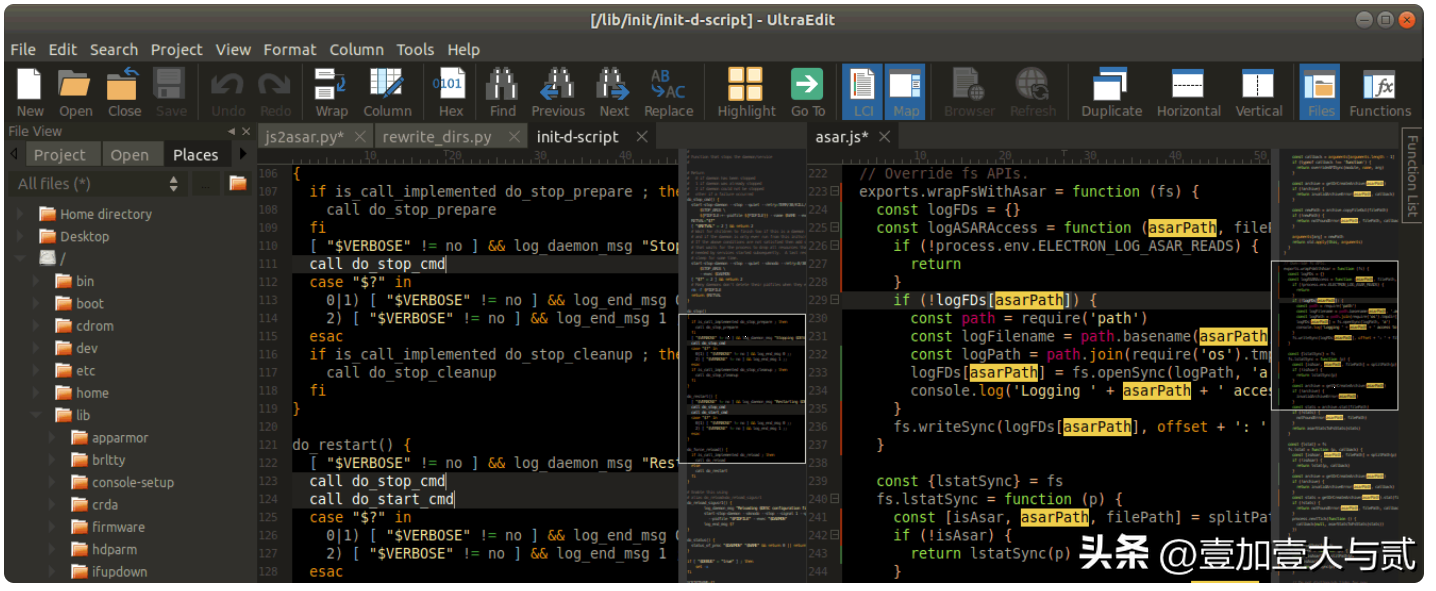Toggle Column mode in toolbar
The width and height of the screenshot is (1436, 591).
pos(387,93)
